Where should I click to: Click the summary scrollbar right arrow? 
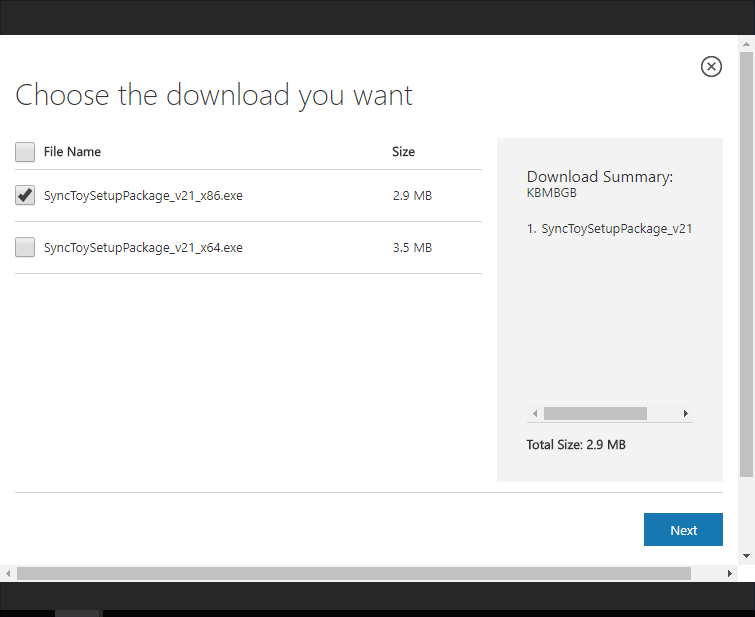(x=686, y=413)
